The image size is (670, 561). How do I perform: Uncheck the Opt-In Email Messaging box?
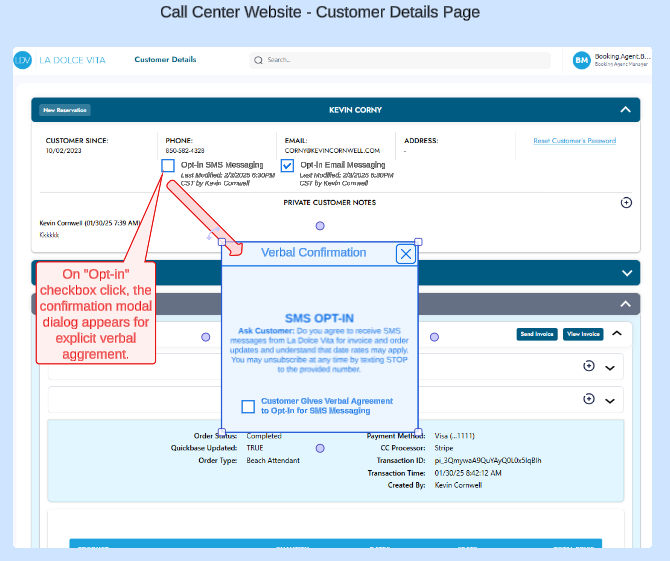pos(288,166)
